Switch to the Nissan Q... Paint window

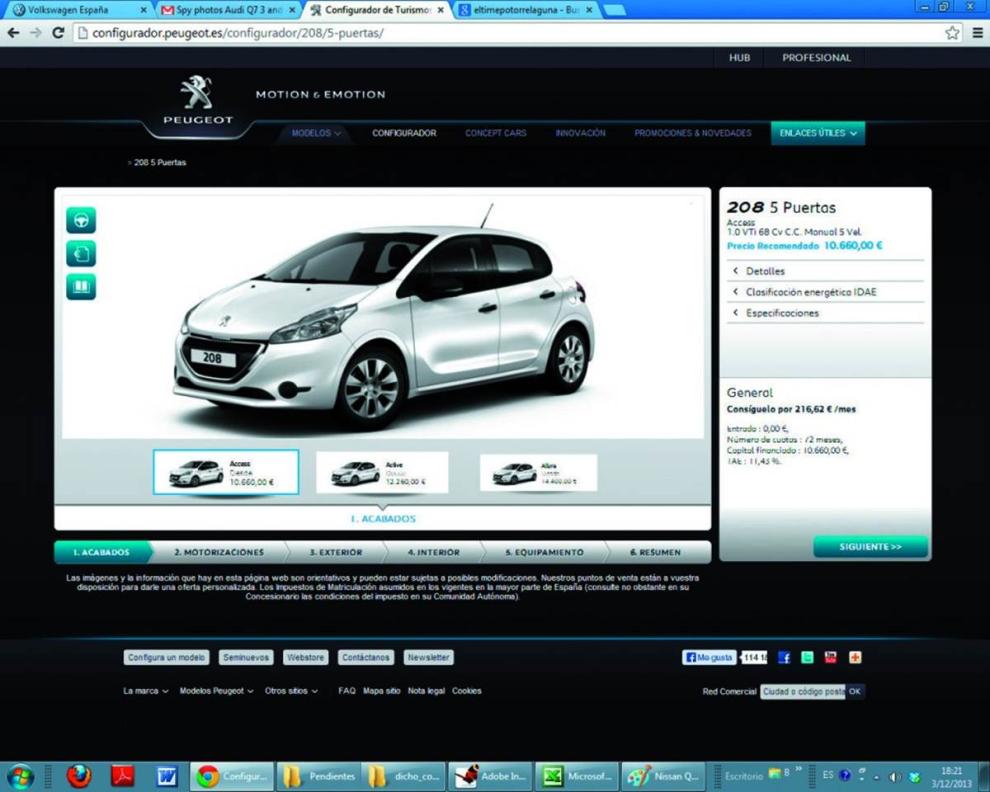tap(663, 776)
